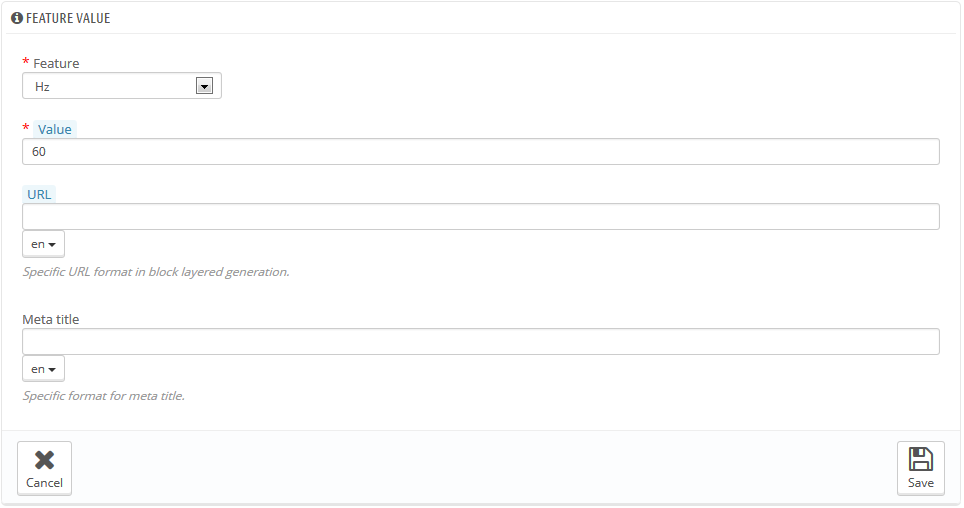The width and height of the screenshot is (964, 508).
Task: Click the Feature field label
Action: click(x=56, y=63)
